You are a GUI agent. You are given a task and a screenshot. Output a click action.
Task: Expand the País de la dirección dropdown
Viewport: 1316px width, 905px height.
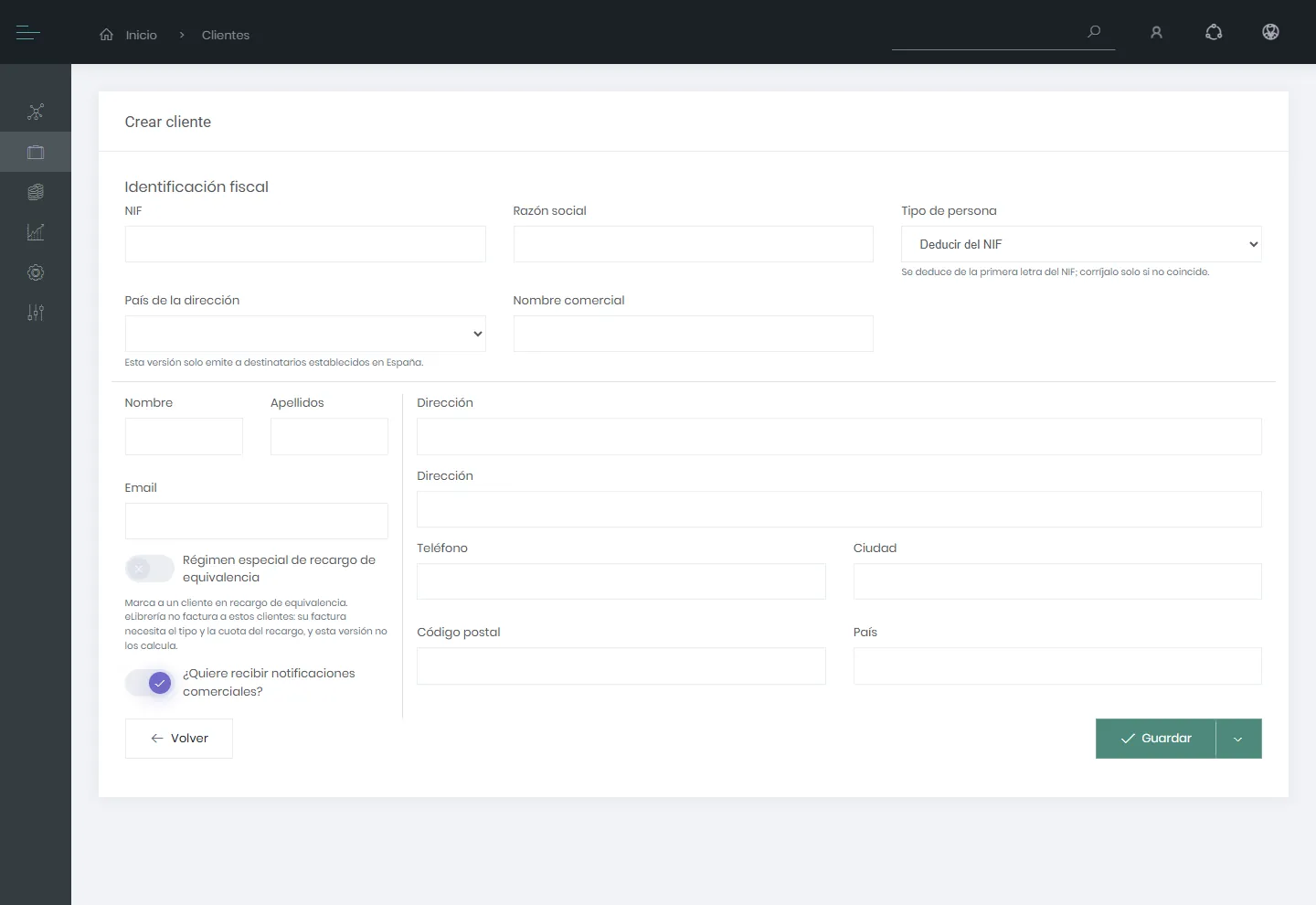coord(305,334)
